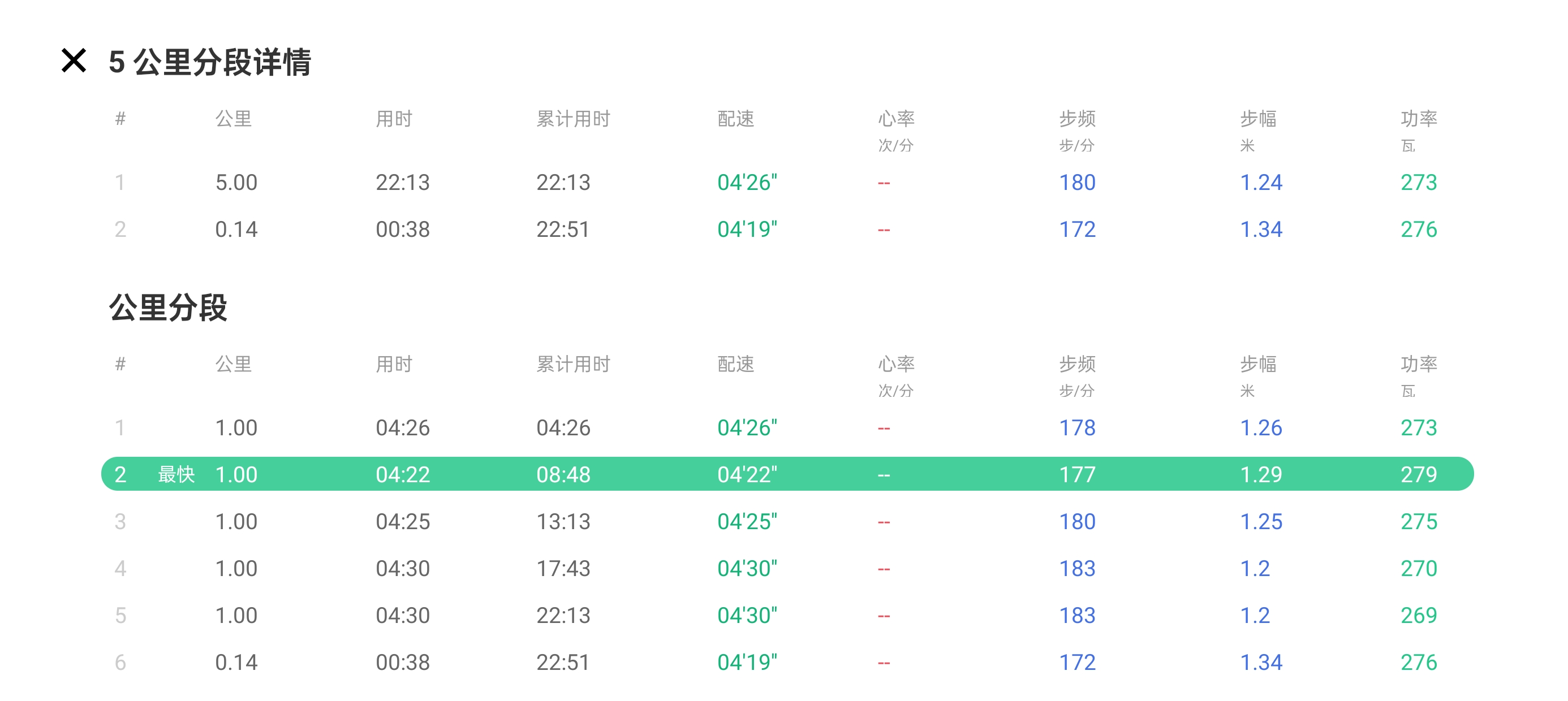Click cumulative time 13:13 in row 3
Image resolution: width=1568 pixels, height=701 pixels.
pos(563,521)
